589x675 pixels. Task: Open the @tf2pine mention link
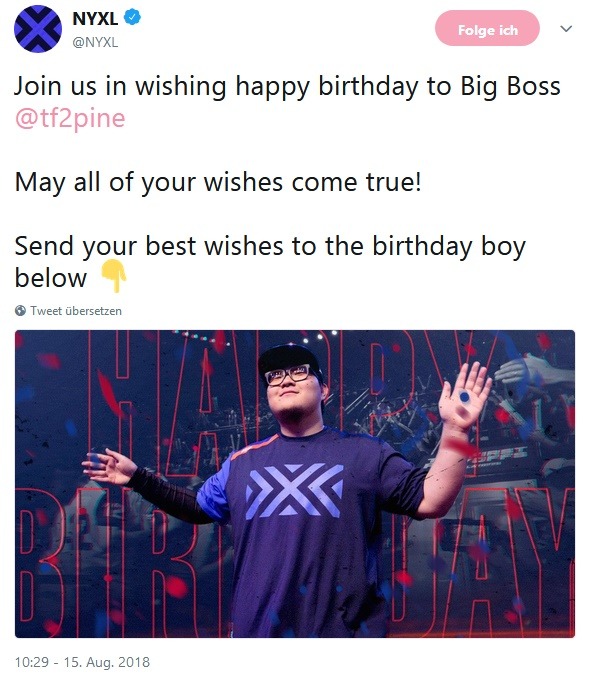coord(70,118)
